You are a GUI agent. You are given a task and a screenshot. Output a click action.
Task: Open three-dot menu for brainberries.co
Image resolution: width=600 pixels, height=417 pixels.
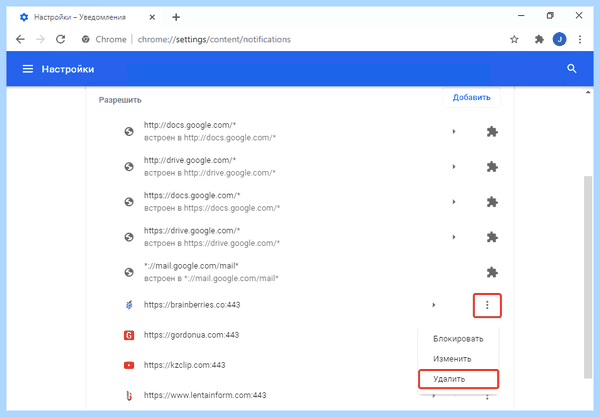tap(487, 305)
